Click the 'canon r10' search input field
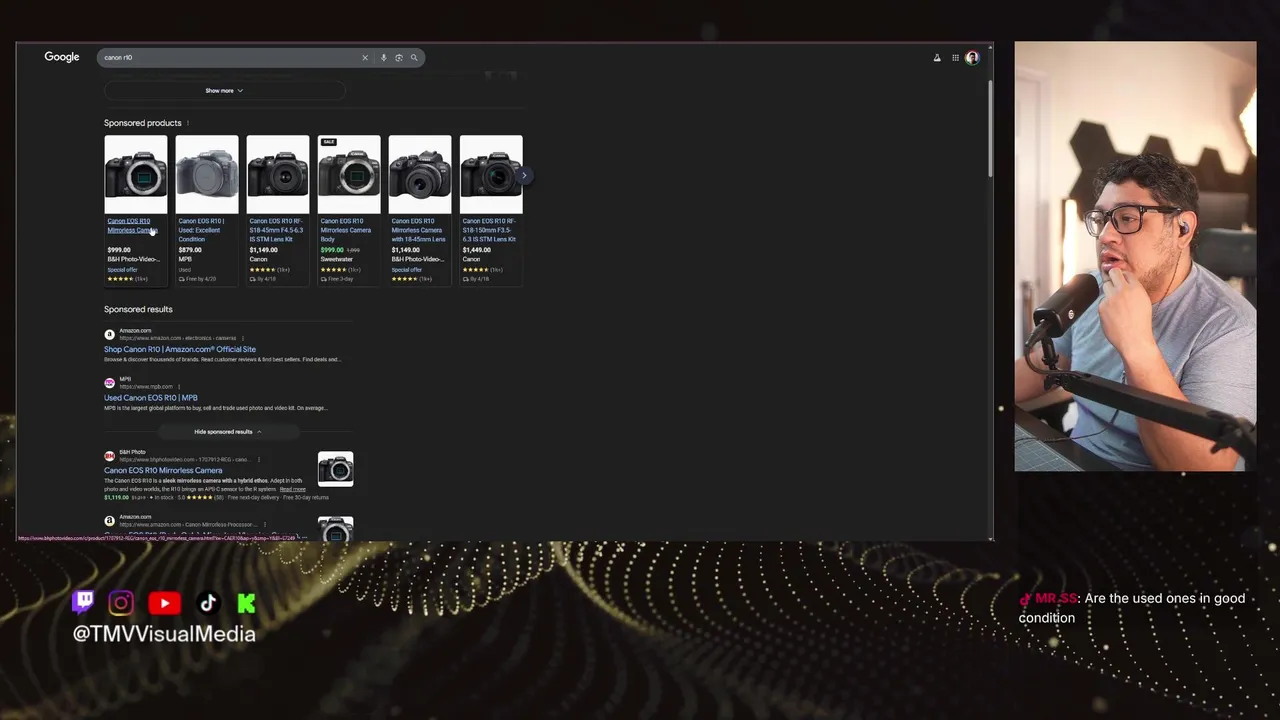 [228, 58]
